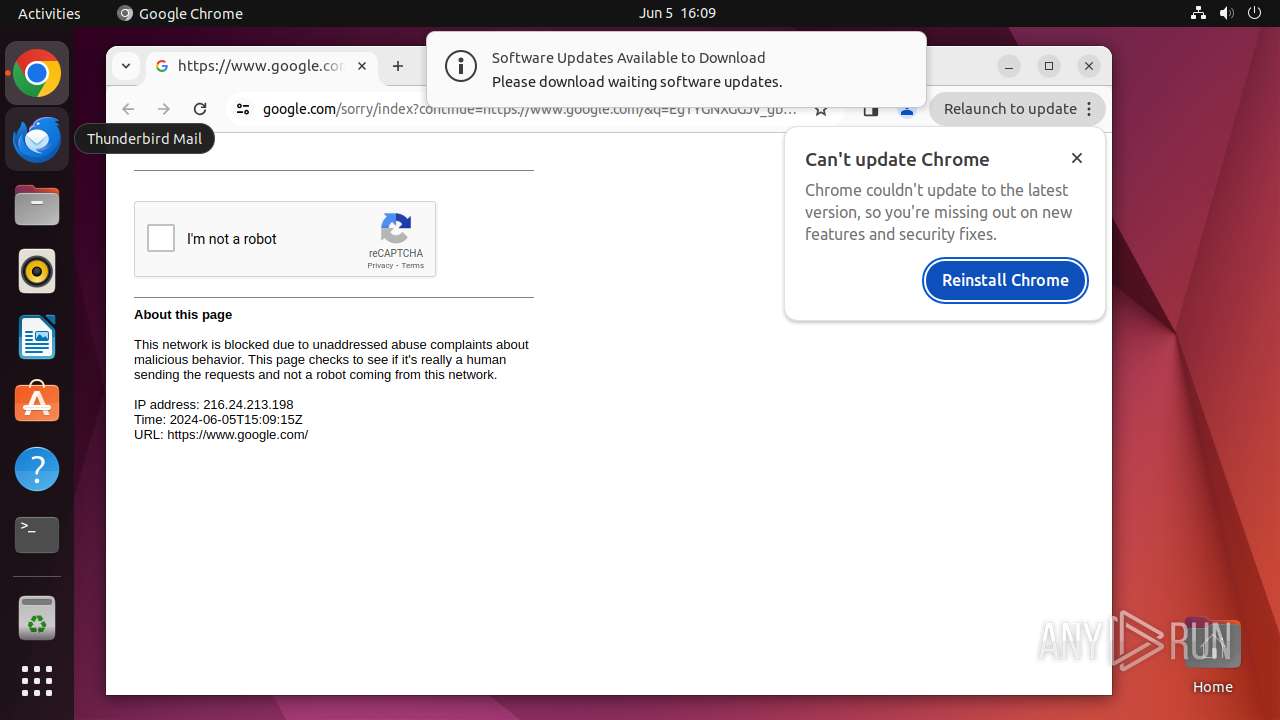Open Chrome profile icon
This screenshot has height=720, width=1280.
[907, 110]
